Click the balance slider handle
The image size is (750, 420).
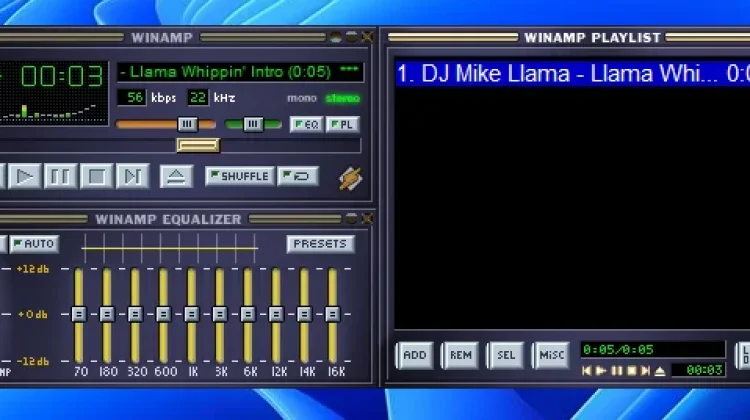[253, 124]
